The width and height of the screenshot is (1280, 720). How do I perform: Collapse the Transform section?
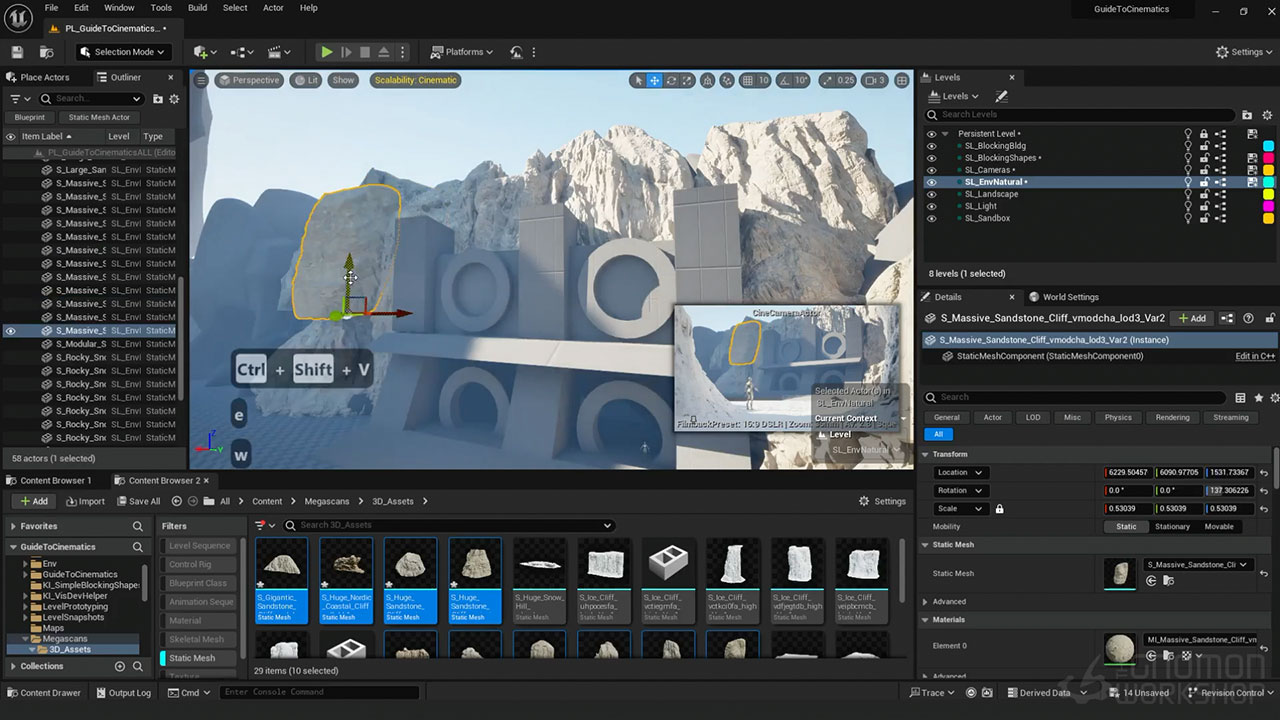926,454
